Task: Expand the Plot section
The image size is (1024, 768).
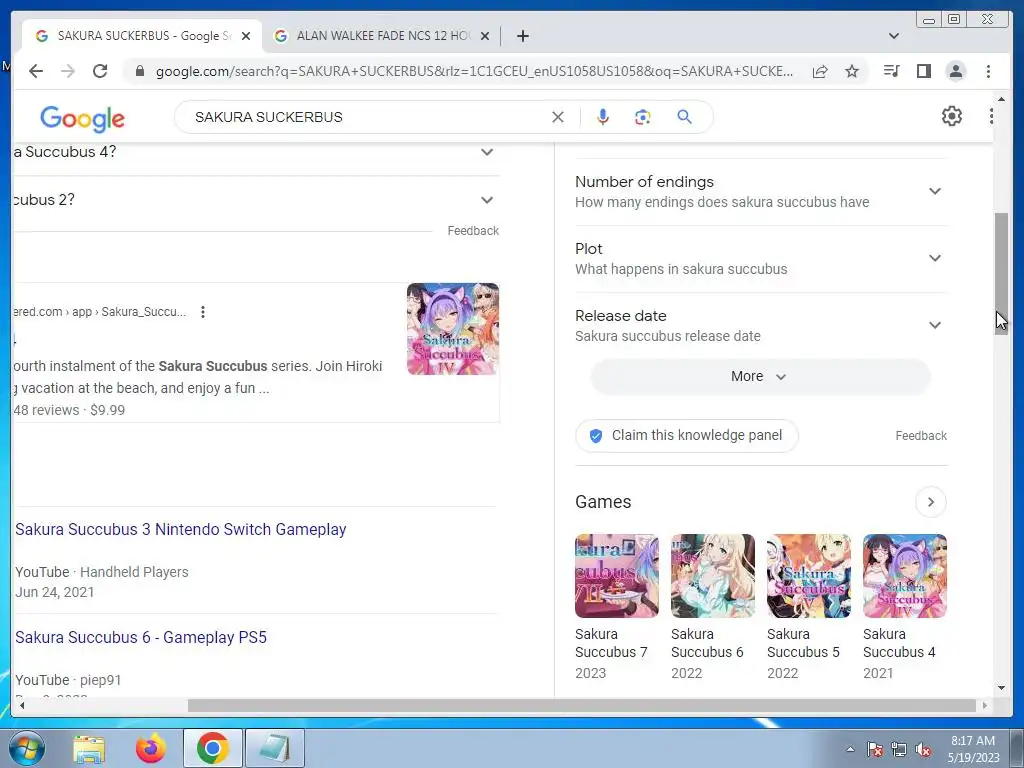Action: [x=761, y=259]
